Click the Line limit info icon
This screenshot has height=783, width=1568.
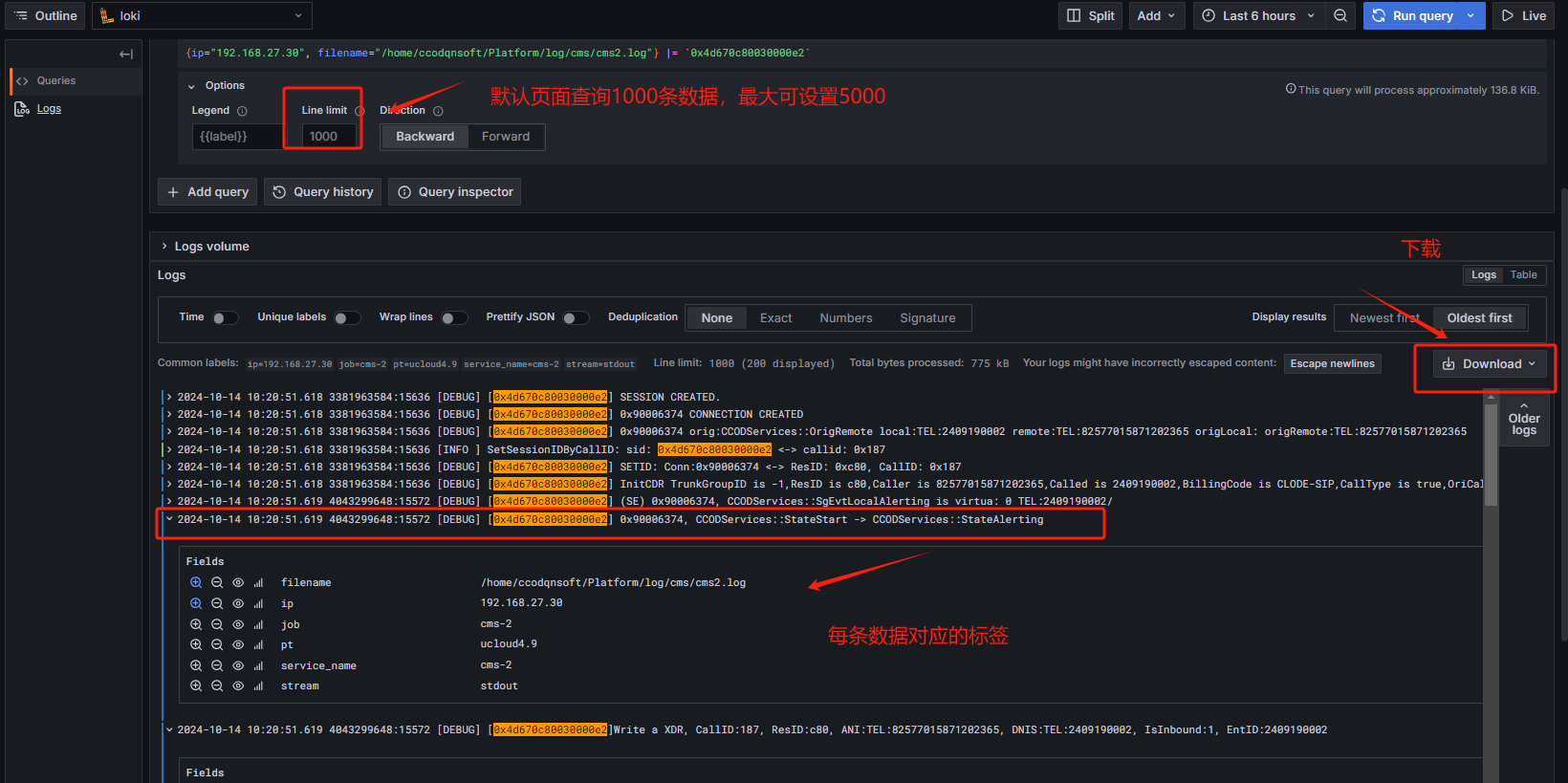point(359,111)
